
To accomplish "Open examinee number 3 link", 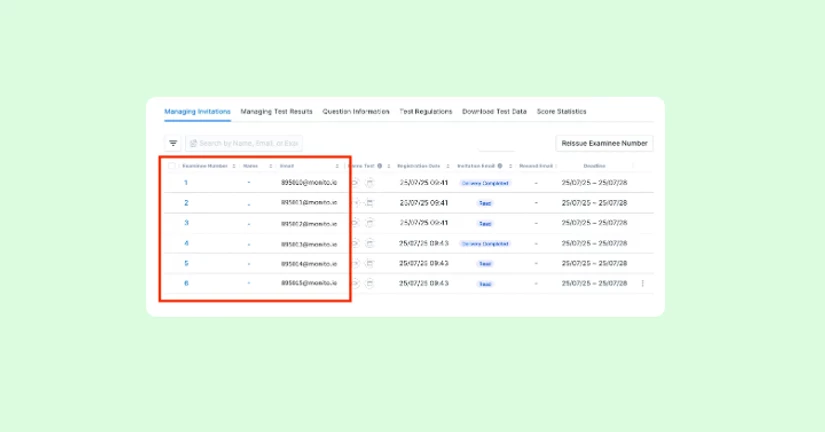I will pos(186,223).
